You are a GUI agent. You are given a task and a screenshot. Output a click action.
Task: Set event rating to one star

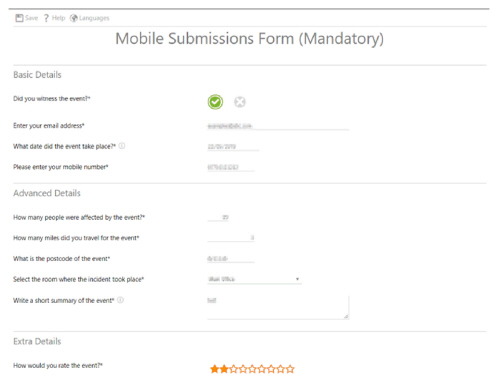point(215,369)
